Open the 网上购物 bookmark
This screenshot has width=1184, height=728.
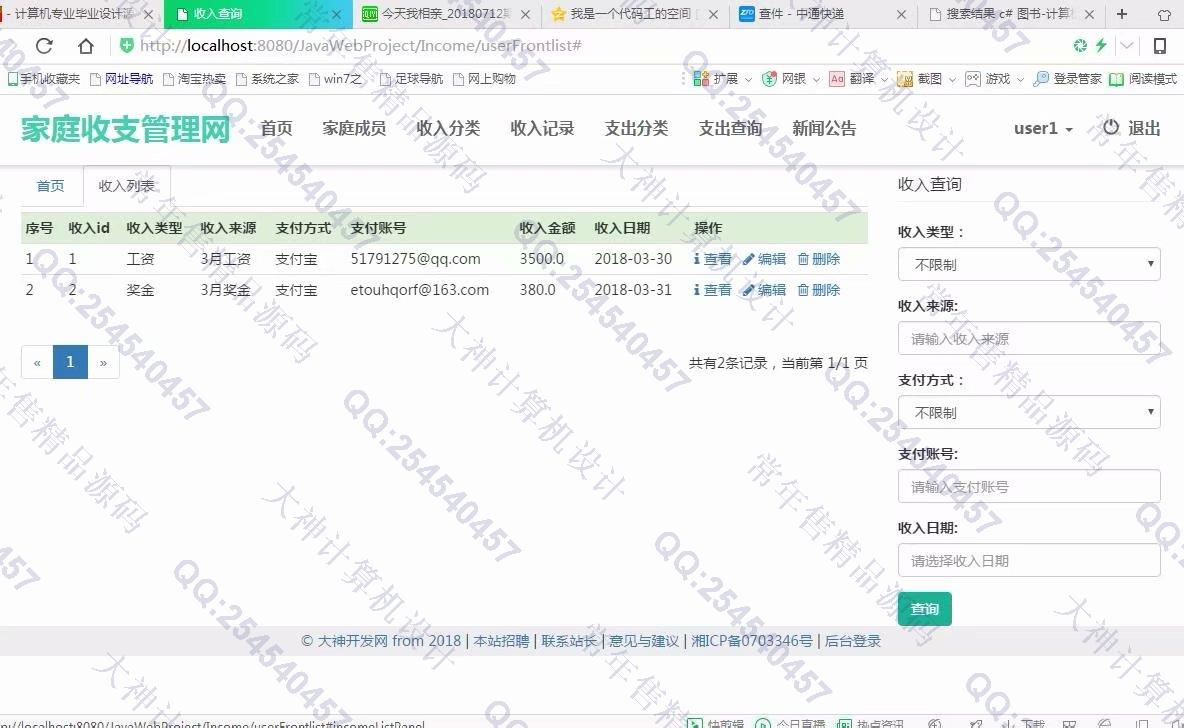(x=484, y=79)
